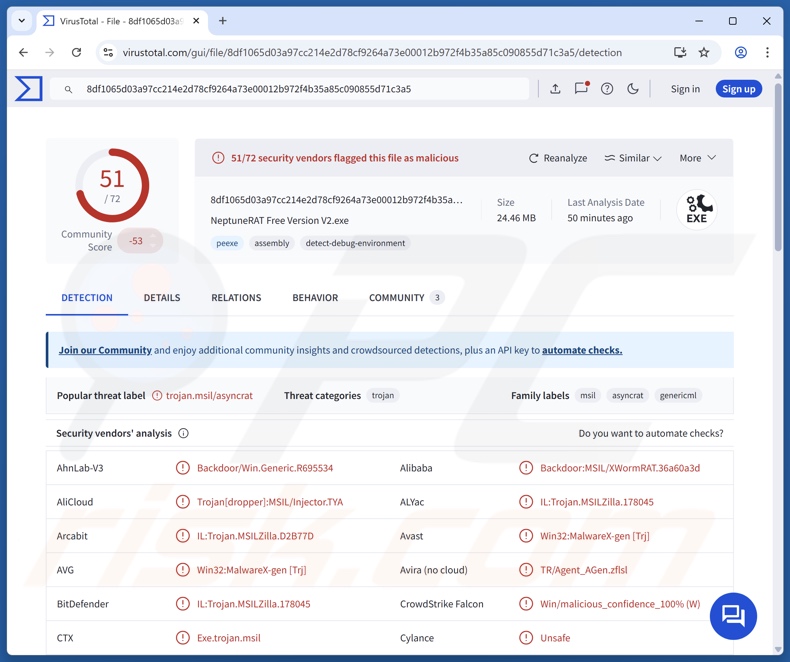790x662 pixels.
Task: Click the warning icon in malicious banner
Action: (x=218, y=158)
